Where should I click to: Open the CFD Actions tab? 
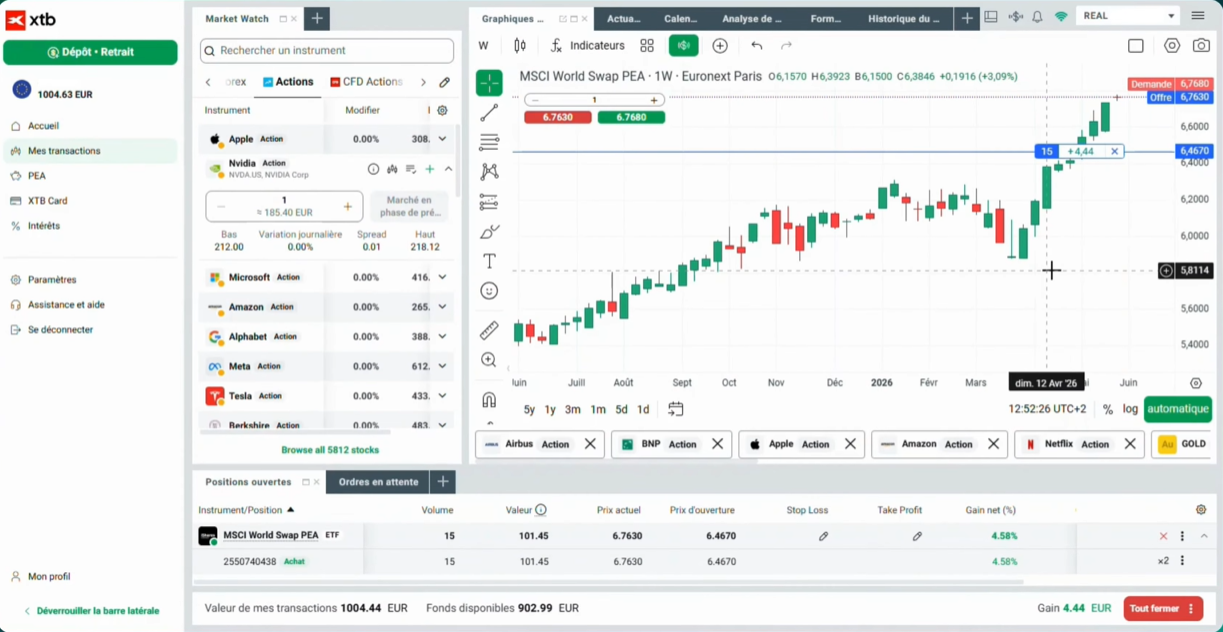tap(366, 82)
